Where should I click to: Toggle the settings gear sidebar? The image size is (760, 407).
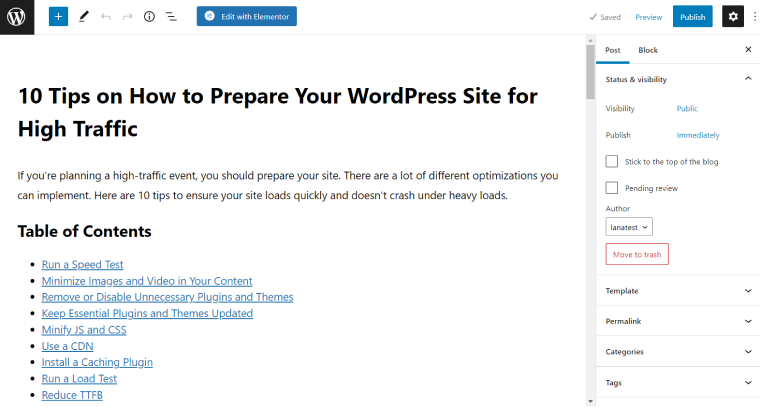(733, 16)
